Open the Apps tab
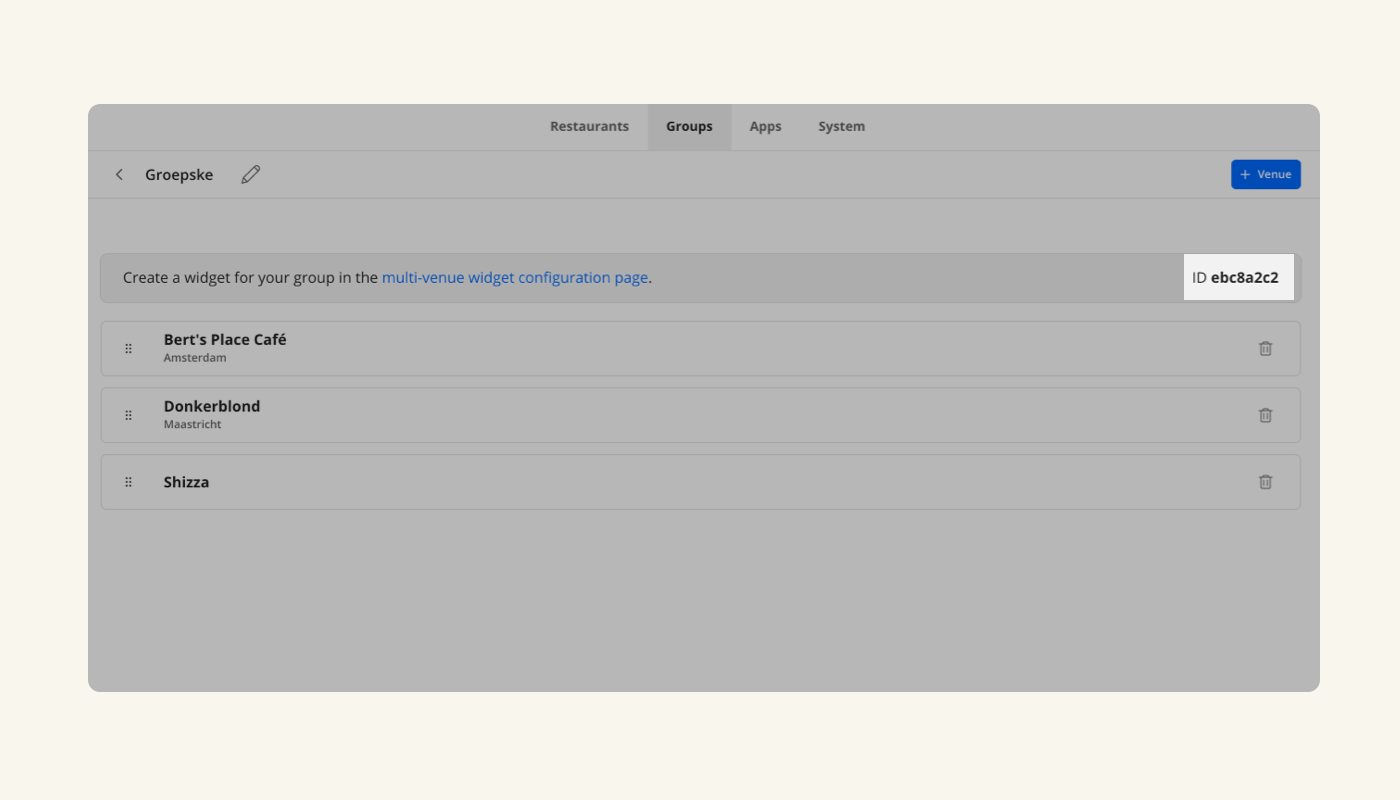 point(765,127)
